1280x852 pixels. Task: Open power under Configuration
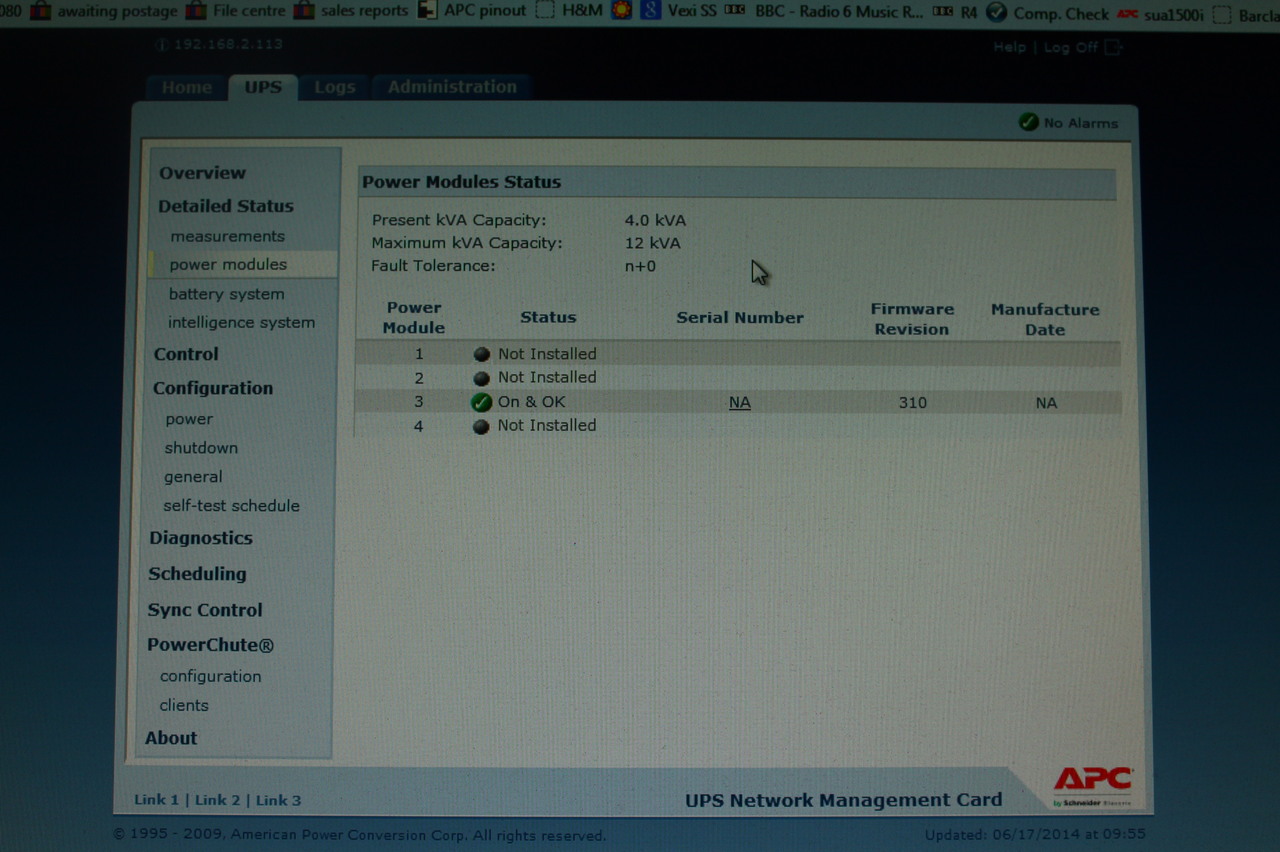pos(189,419)
